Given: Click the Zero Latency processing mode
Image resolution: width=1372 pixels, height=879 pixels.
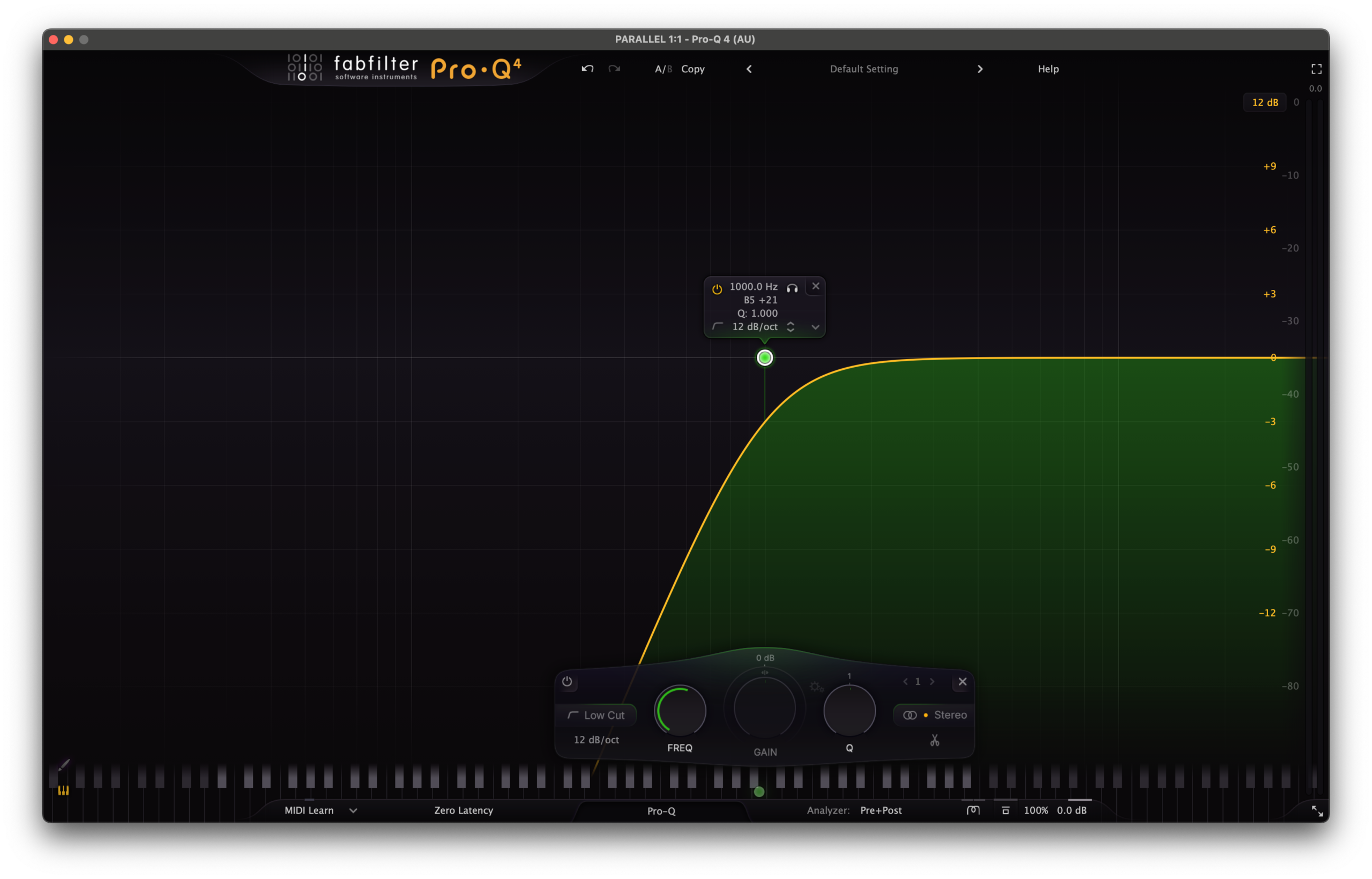Looking at the screenshot, I should (464, 810).
